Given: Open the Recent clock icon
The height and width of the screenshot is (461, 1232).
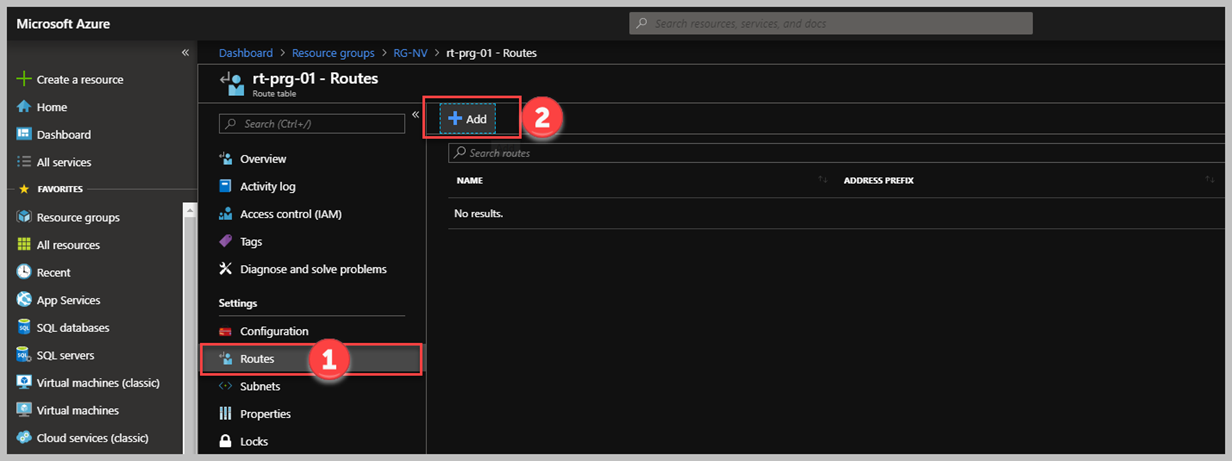Looking at the screenshot, I should click(x=24, y=272).
